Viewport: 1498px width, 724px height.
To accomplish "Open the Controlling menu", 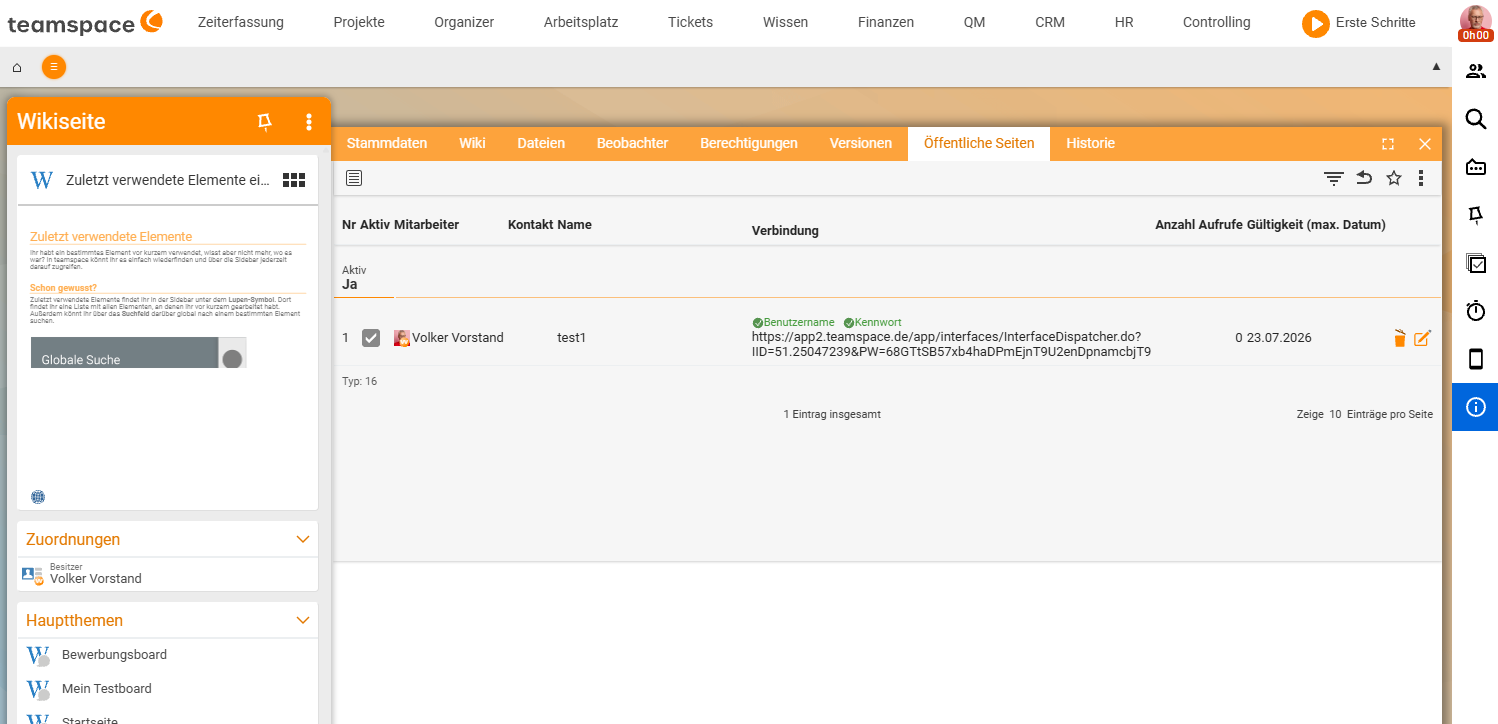I will coord(1217,22).
